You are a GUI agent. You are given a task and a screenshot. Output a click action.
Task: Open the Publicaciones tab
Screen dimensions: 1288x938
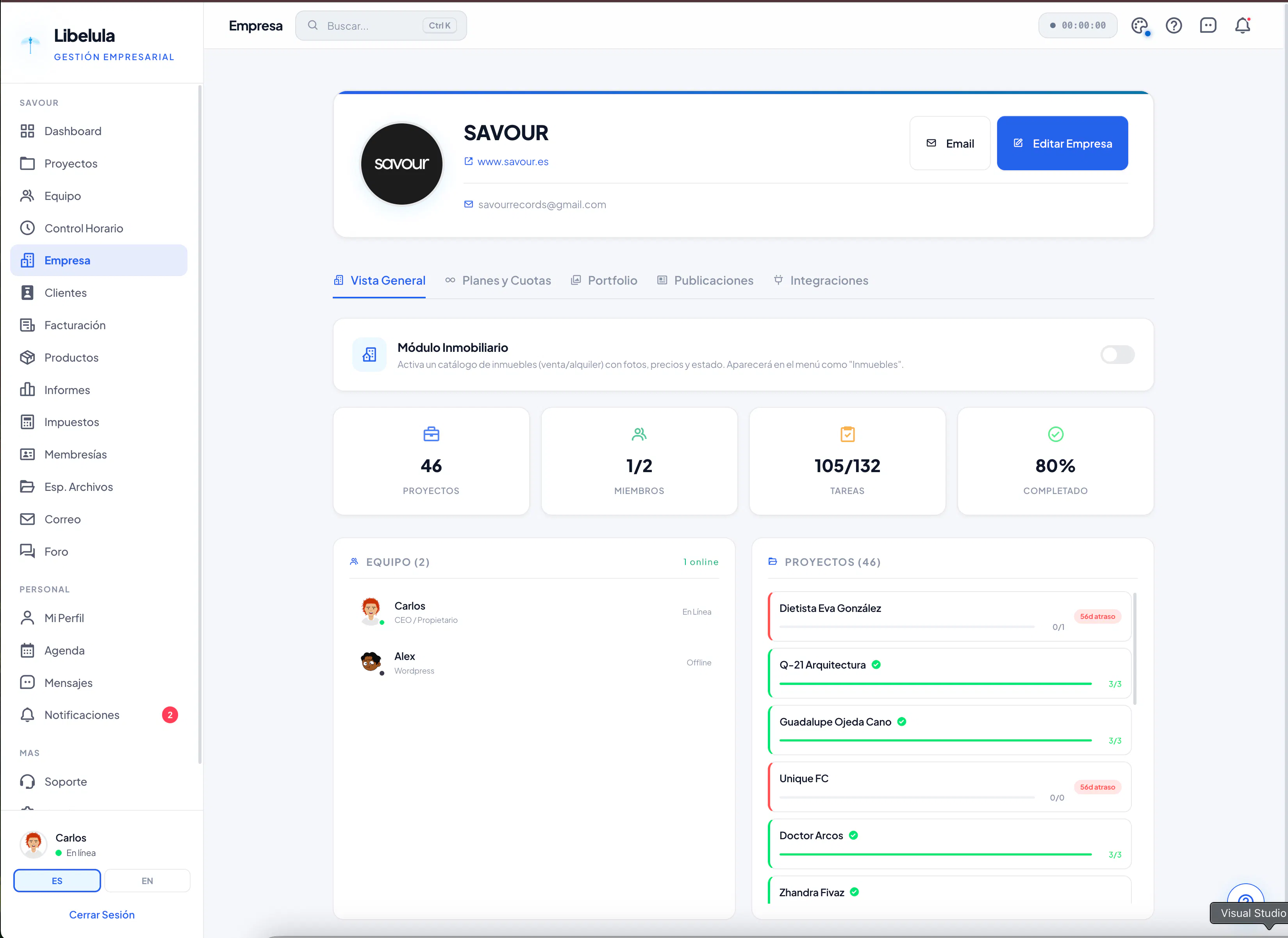click(x=705, y=280)
